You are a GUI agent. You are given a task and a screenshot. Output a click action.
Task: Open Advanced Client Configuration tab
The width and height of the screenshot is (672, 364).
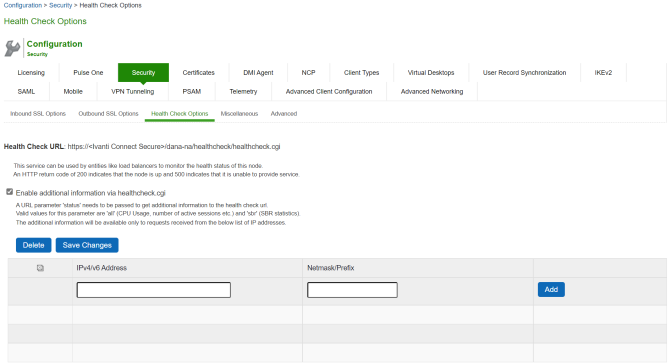coord(329,91)
